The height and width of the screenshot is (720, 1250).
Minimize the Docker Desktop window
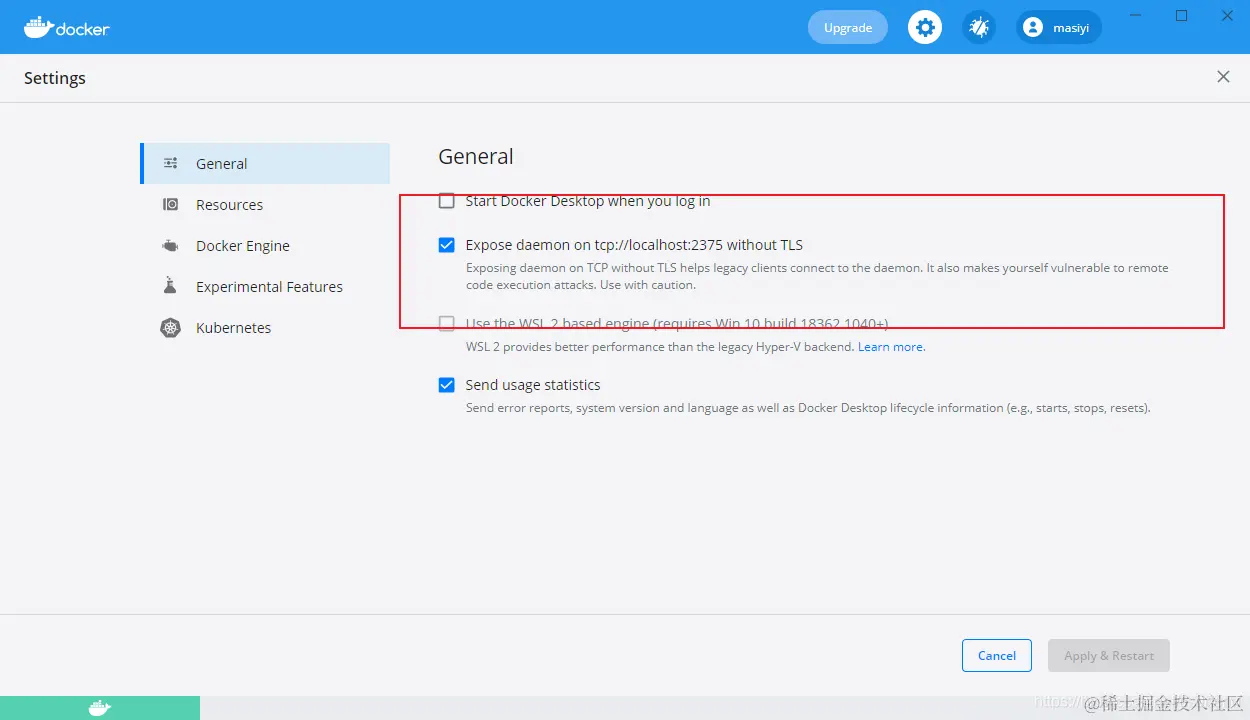[1135, 15]
